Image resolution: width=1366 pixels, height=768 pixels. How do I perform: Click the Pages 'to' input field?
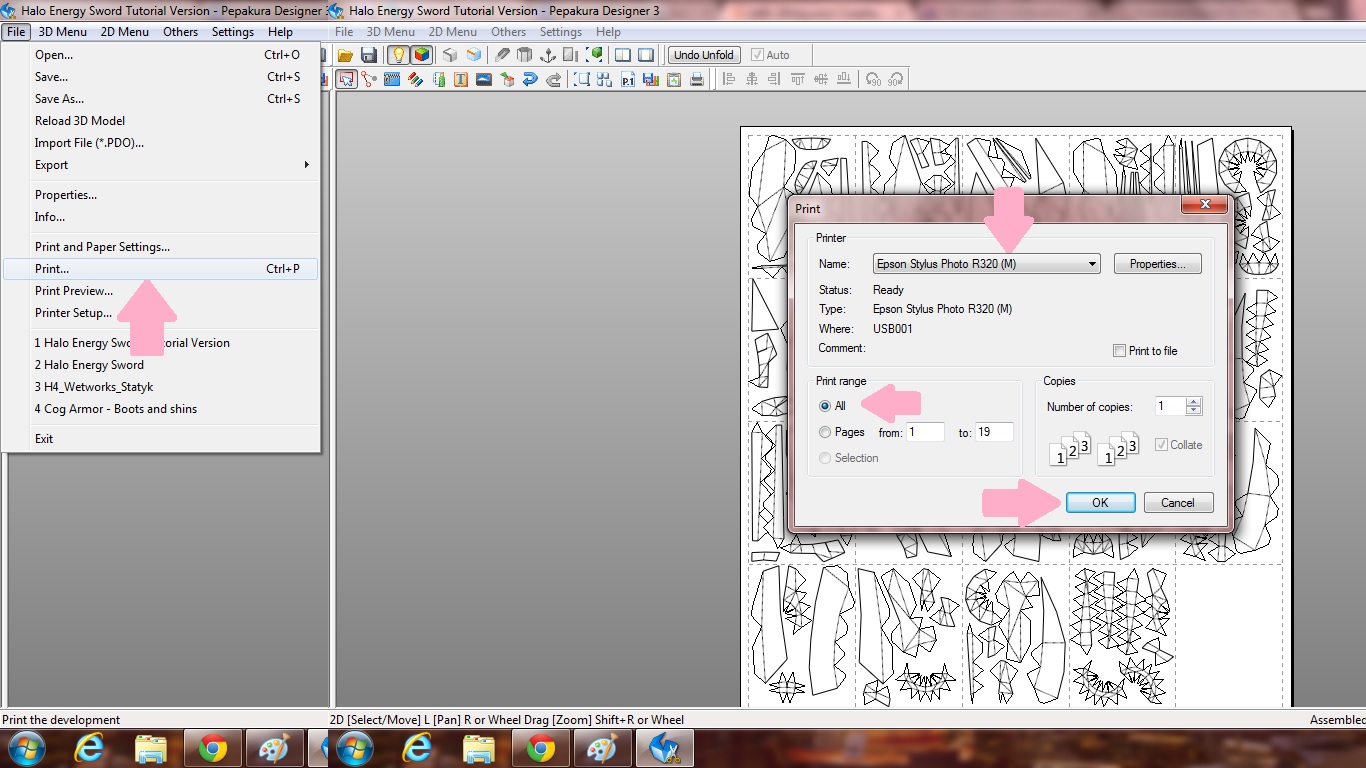(994, 432)
